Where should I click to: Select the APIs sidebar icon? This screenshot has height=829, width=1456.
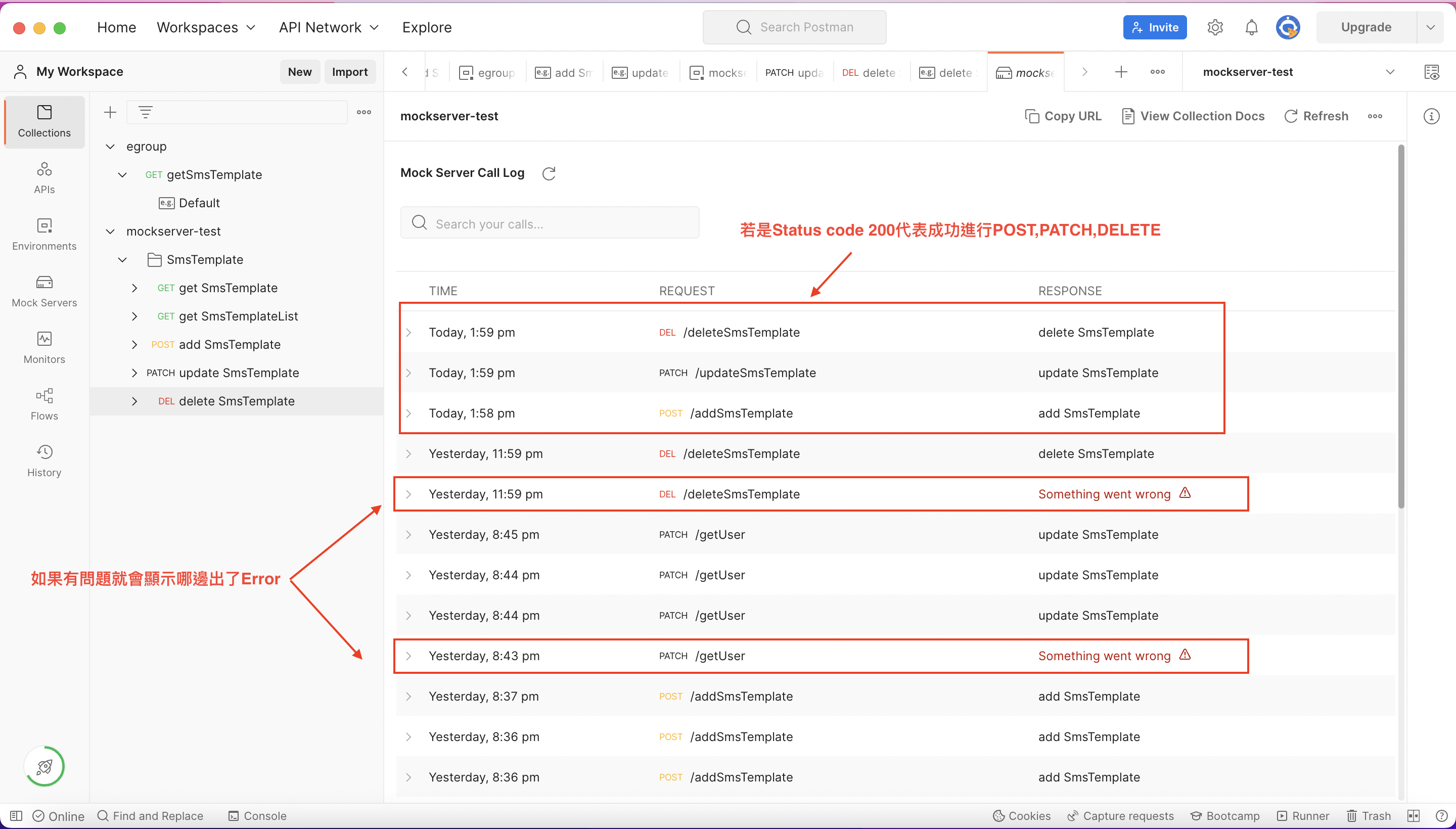point(44,176)
